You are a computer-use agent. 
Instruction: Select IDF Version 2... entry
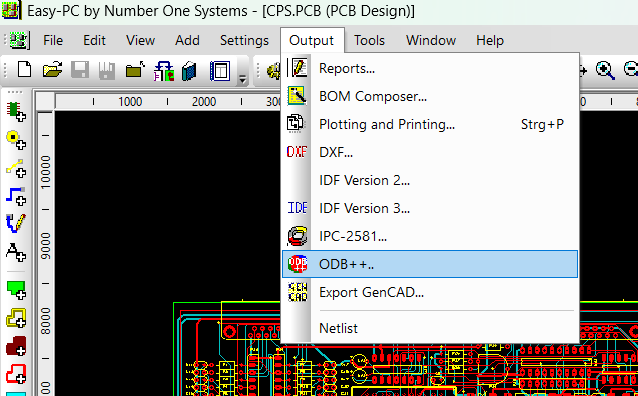[430, 180]
